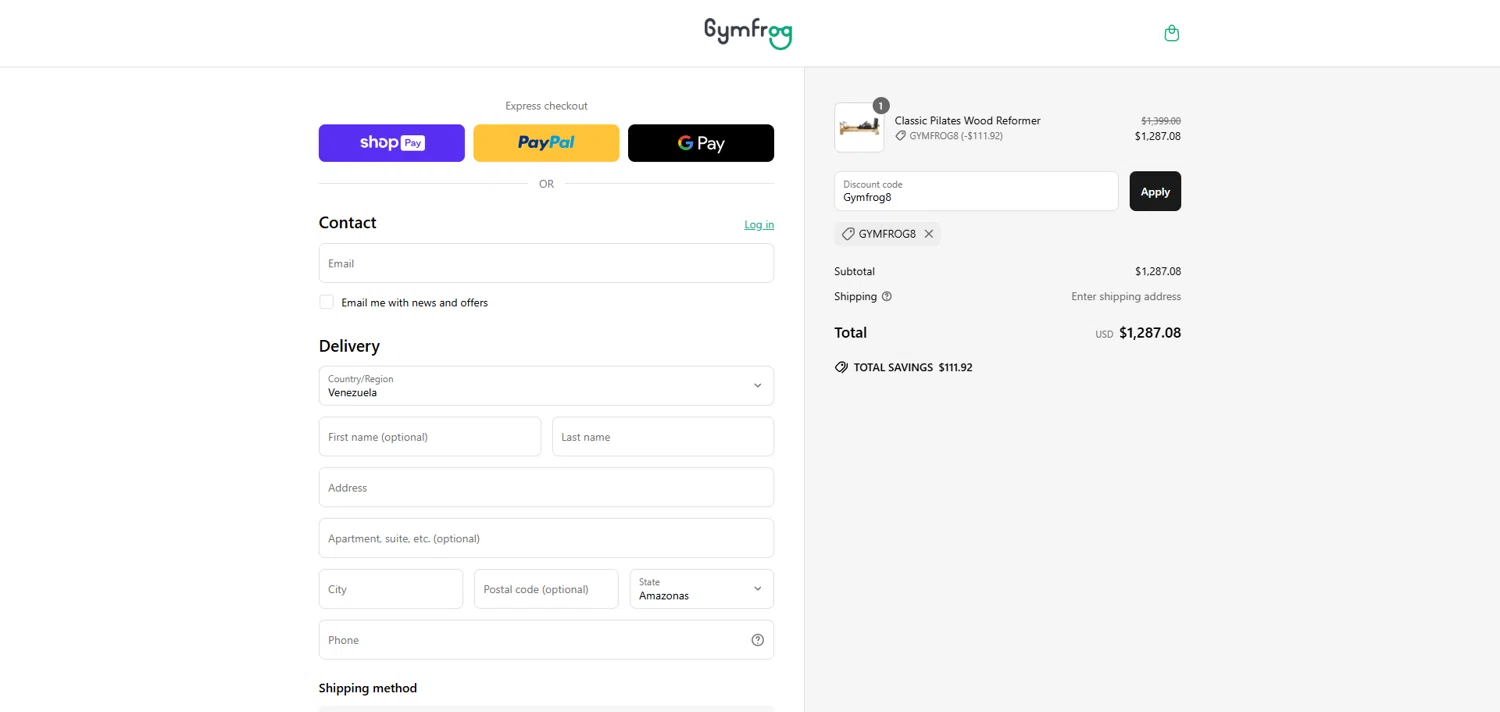Click the Shipping help question mark icon
Image resolution: width=1500 pixels, height=712 pixels.
[x=886, y=296]
